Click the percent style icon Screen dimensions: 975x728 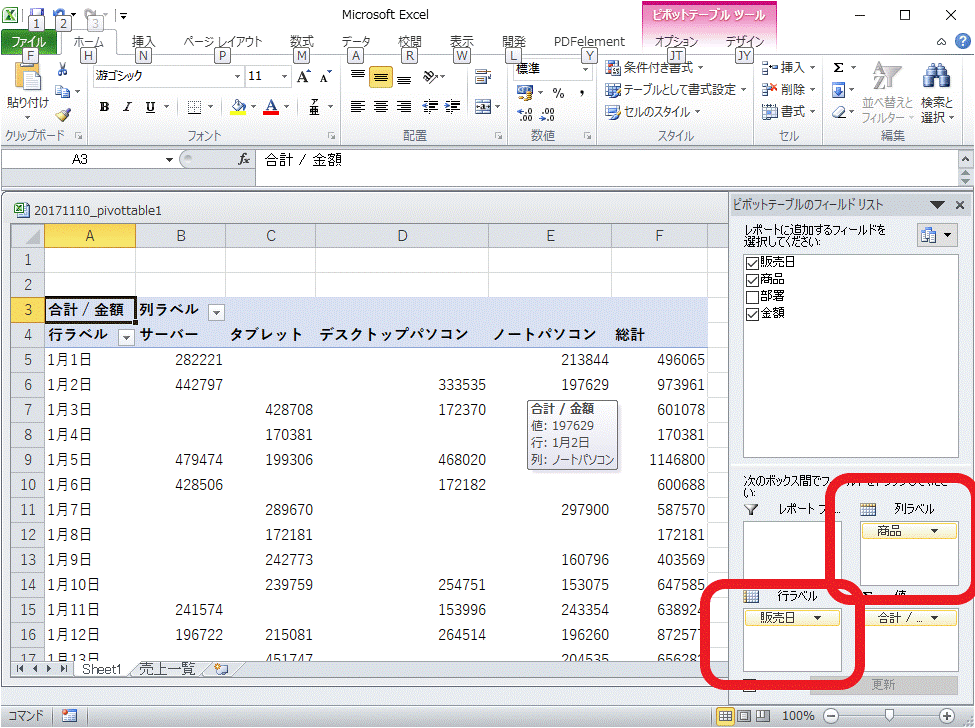click(558, 92)
